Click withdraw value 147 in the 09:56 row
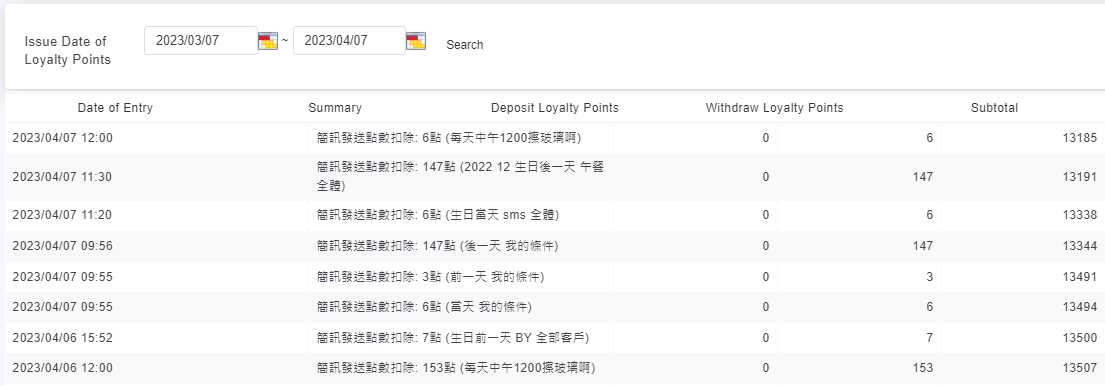 [x=922, y=246]
